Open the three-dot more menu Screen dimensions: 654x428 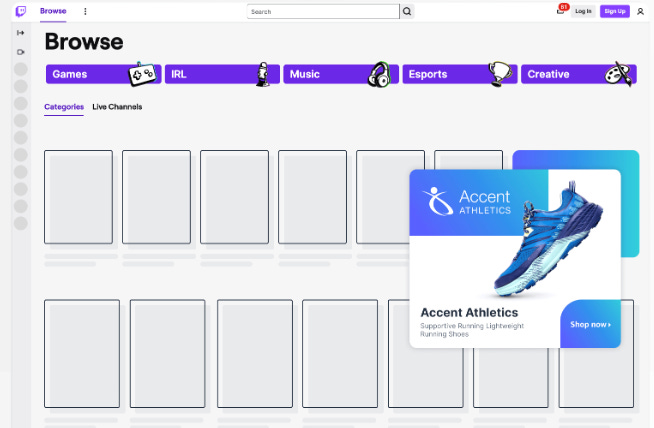coord(85,11)
